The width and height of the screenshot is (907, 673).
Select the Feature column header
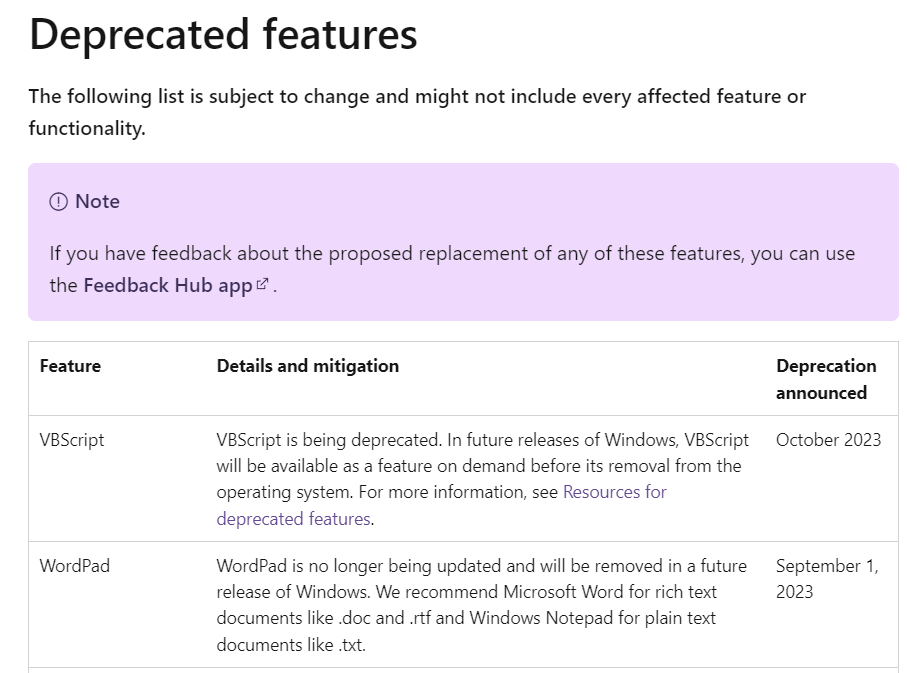[70, 366]
